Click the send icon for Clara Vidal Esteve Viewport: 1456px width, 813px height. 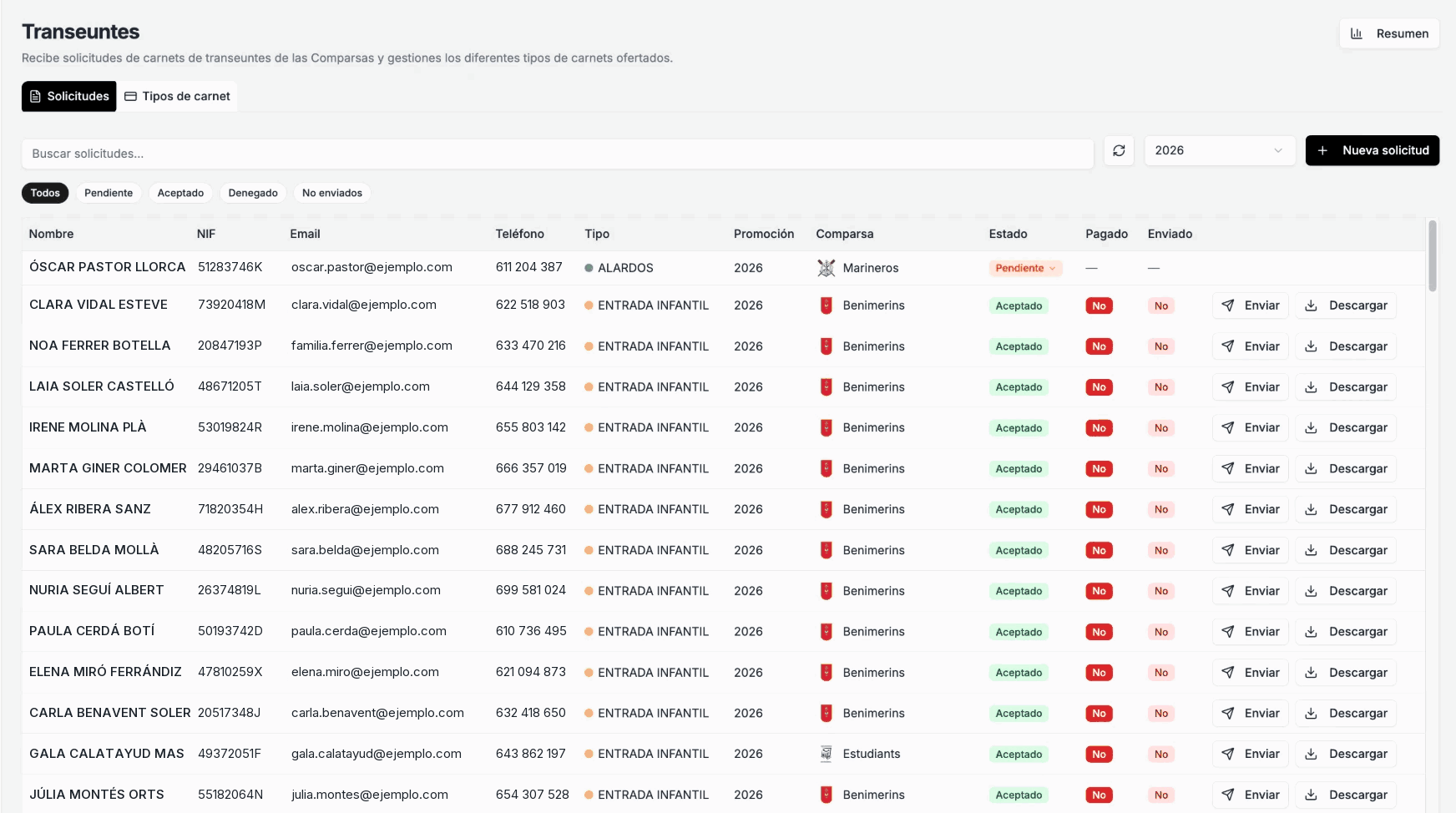pyautogui.click(x=1228, y=306)
